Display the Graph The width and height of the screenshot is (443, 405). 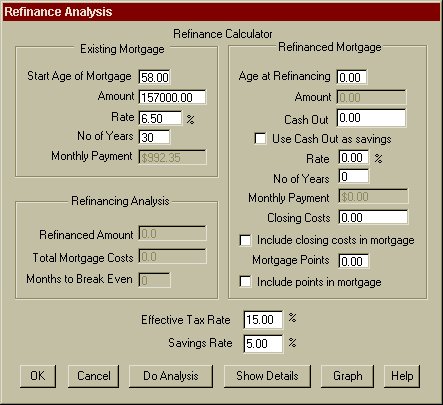pyautogui.click(x=347, y=376)
